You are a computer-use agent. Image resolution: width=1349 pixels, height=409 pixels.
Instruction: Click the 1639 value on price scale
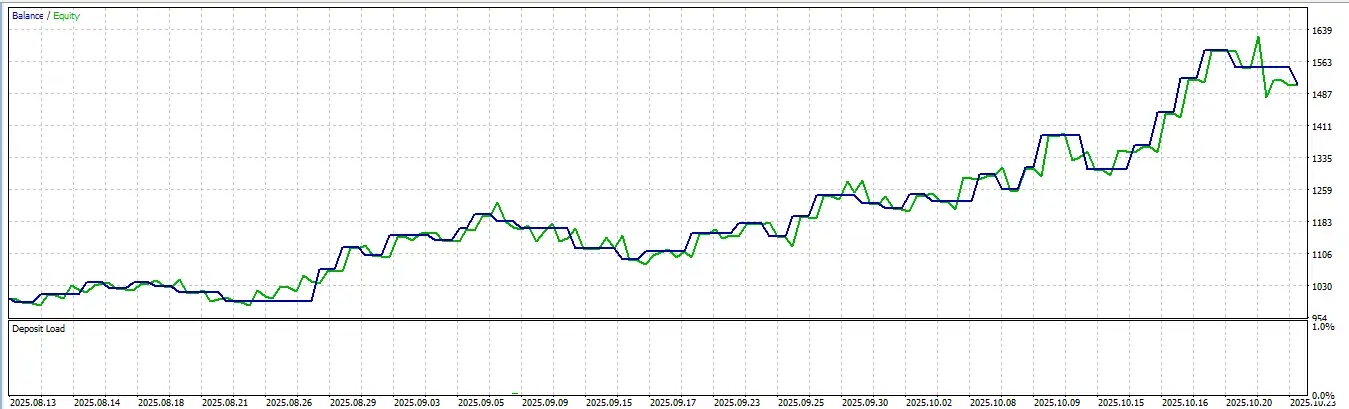1324,31
